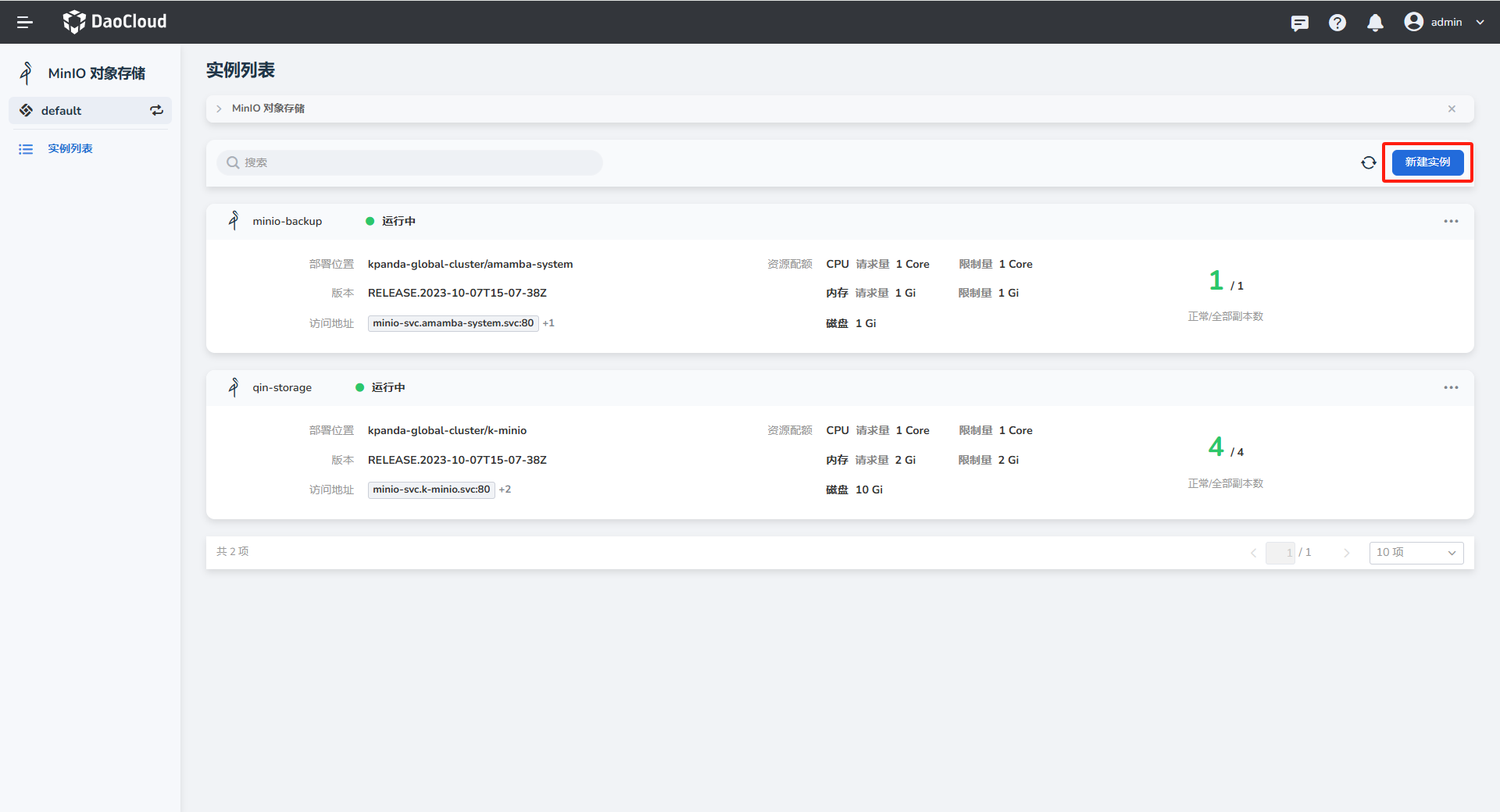Show the +2 extra addresses for qin-storage
Screen dimensions: 1500x812
point(505,490)
